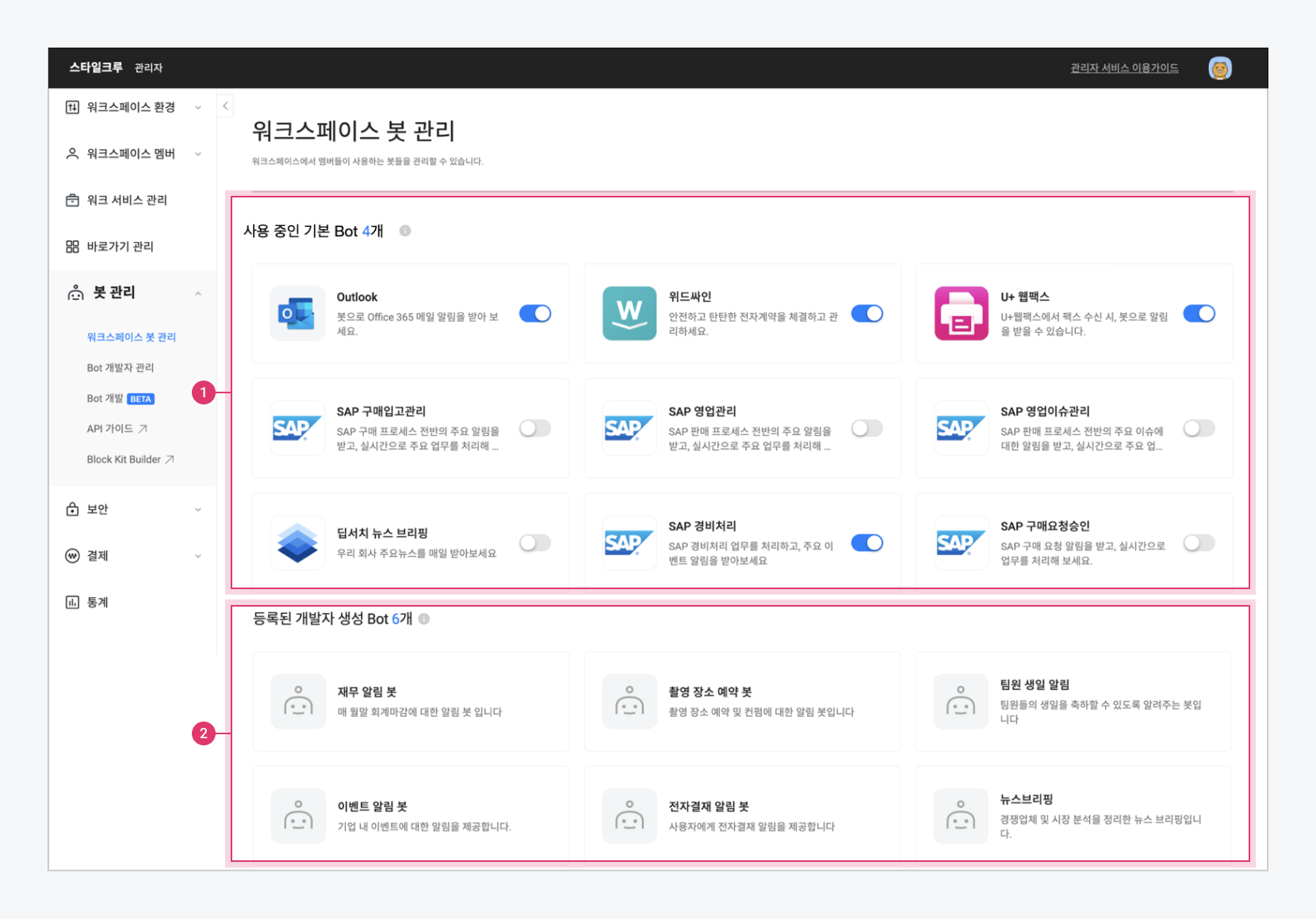Click the 촬영 장소 예약 봇 robot icon
This screenshot has width=1316, height=919.
point(629,702)
